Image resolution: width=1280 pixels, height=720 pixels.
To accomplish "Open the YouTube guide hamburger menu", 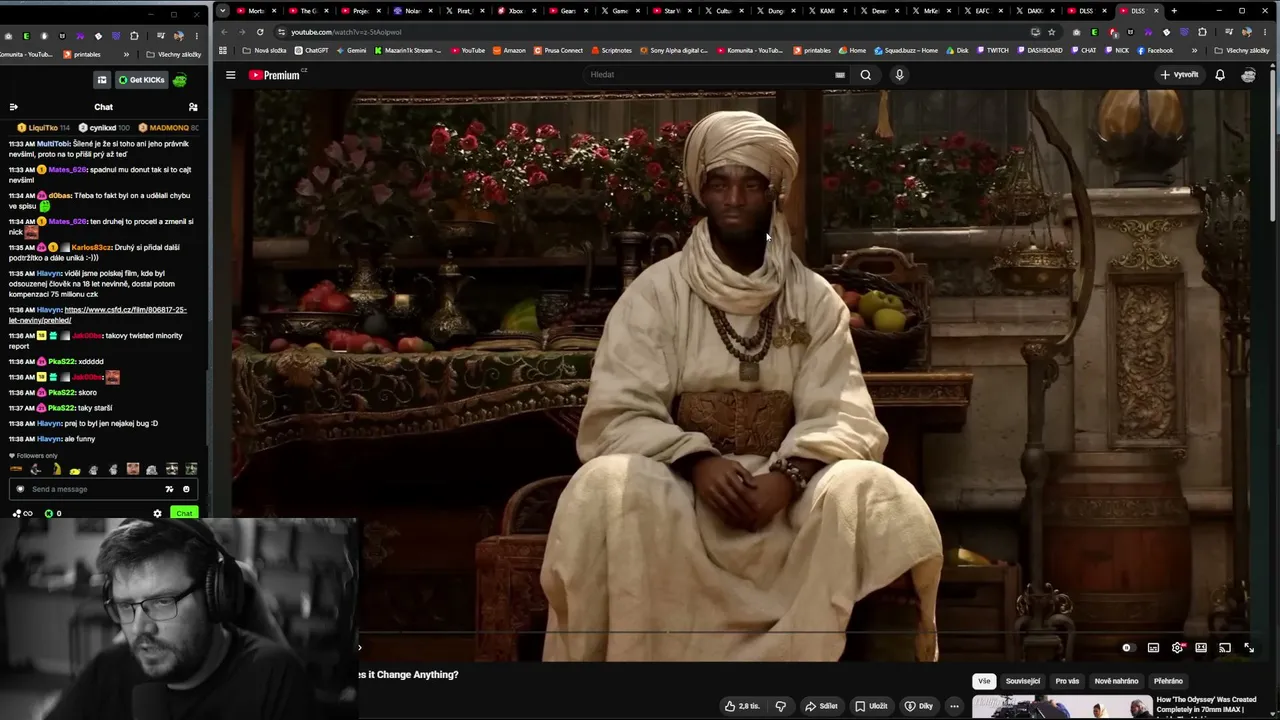I will tap(230, 75).
